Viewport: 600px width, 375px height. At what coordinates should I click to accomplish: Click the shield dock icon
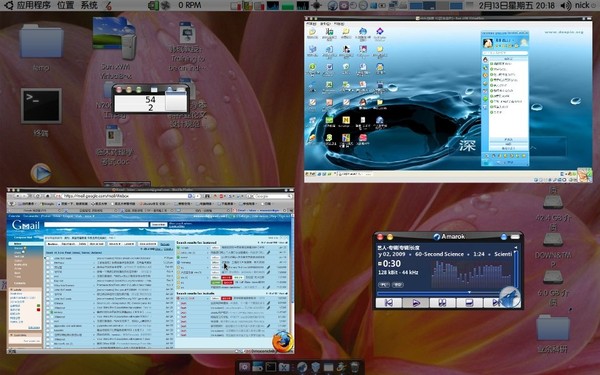click(x=315, y=367)
